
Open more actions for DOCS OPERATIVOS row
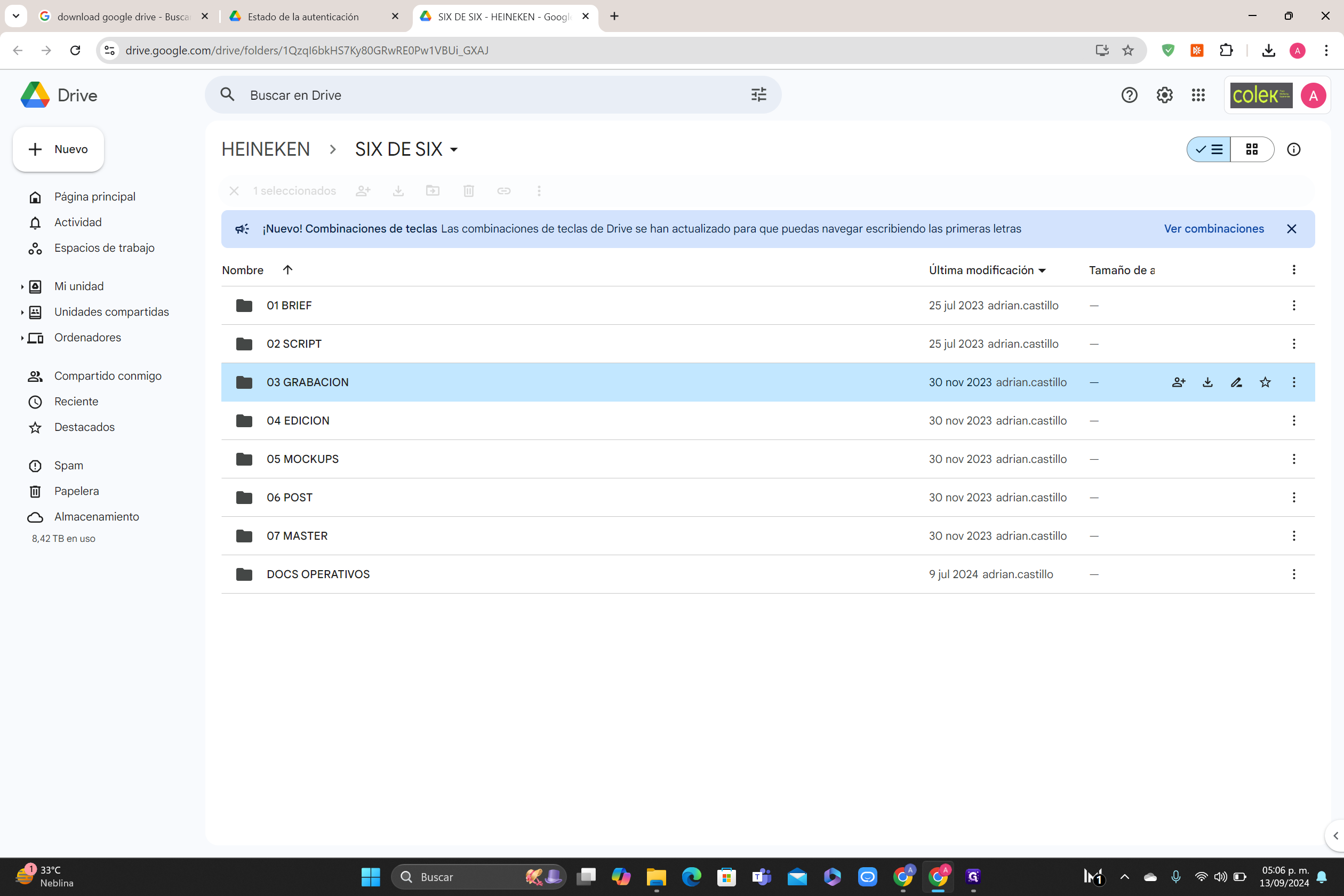pos(1294,574)
